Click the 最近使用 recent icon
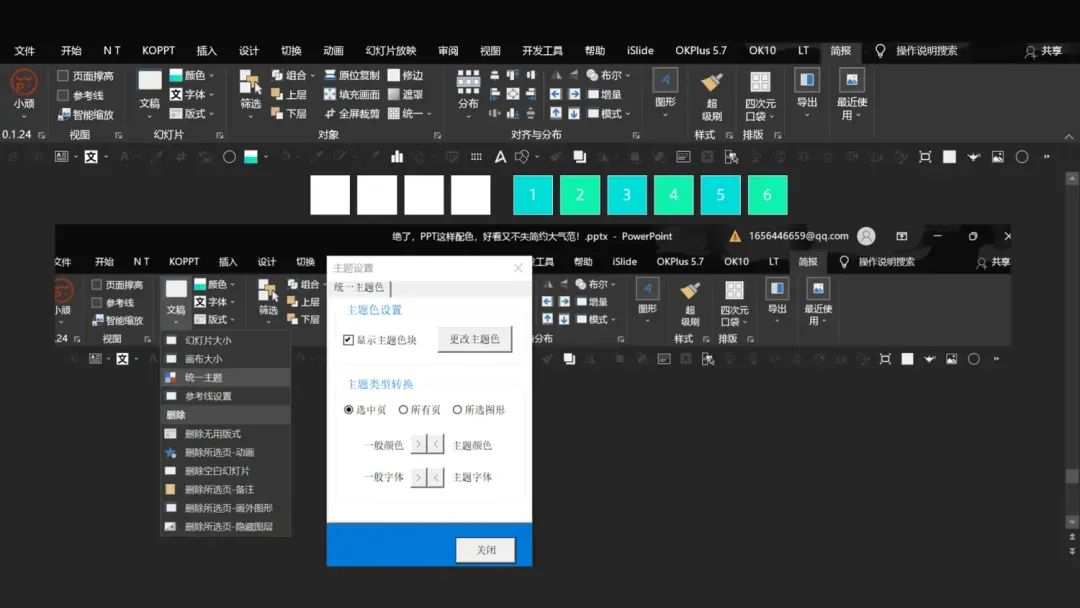Viewport: 1080px width, 608px height. tap(852, 80)
